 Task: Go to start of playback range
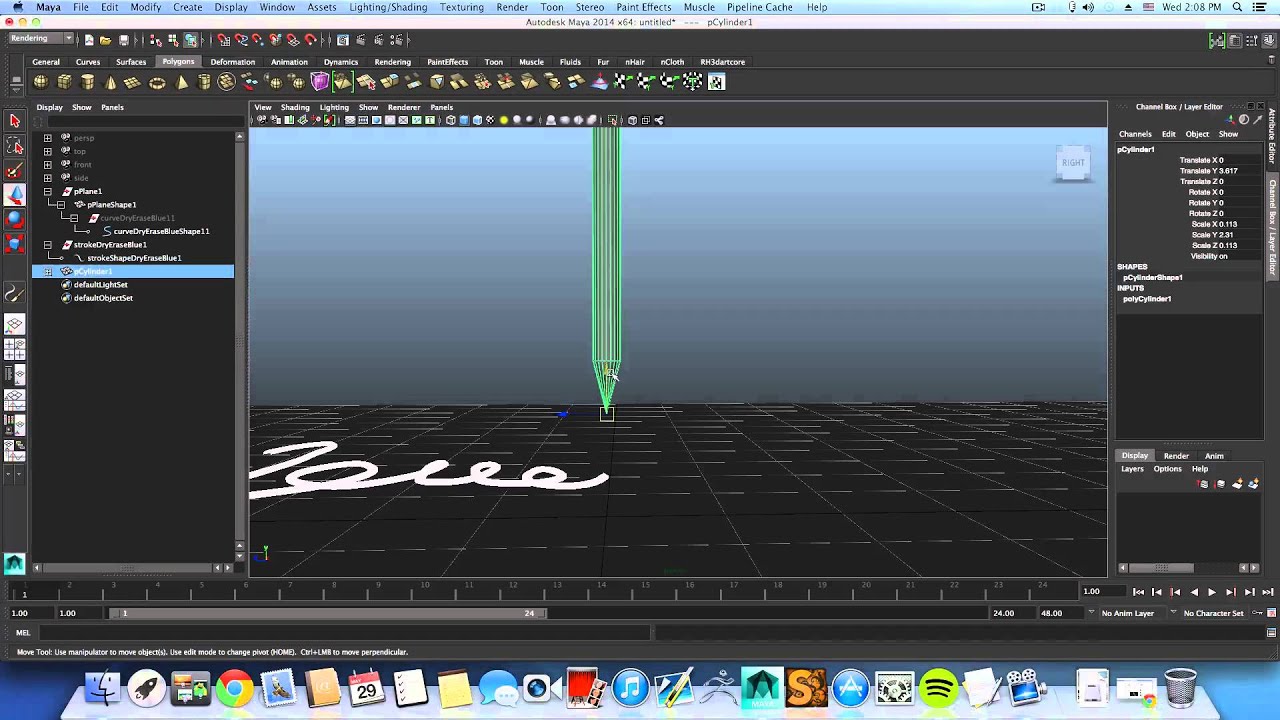[x=1138, y=592]
